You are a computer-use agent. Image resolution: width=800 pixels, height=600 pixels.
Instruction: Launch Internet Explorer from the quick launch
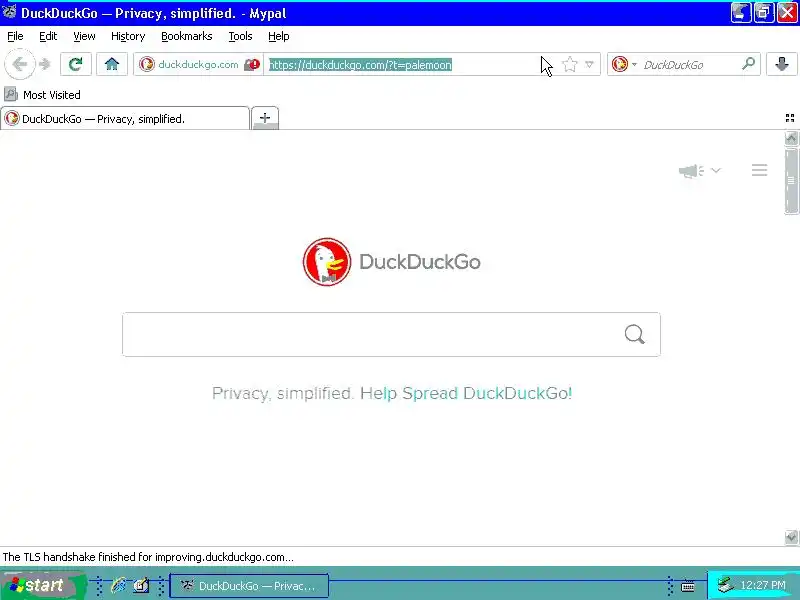(x=118, y=585)
